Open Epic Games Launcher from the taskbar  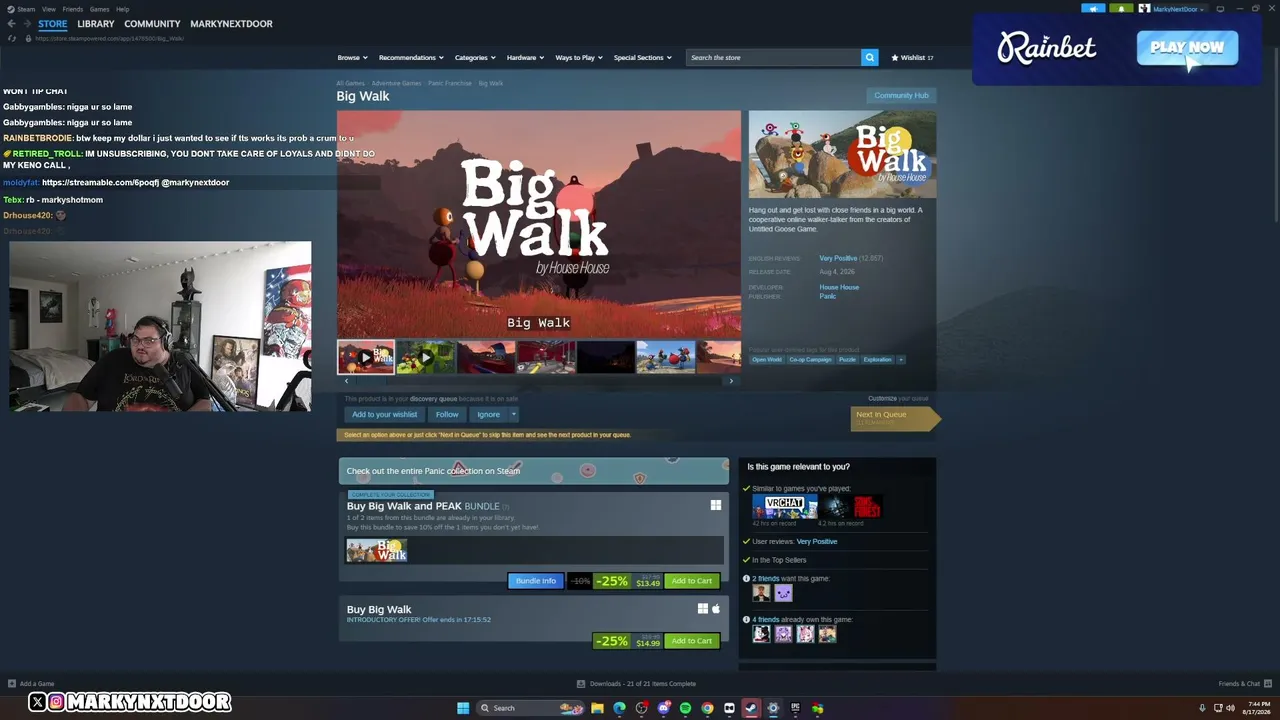(795, 708)
